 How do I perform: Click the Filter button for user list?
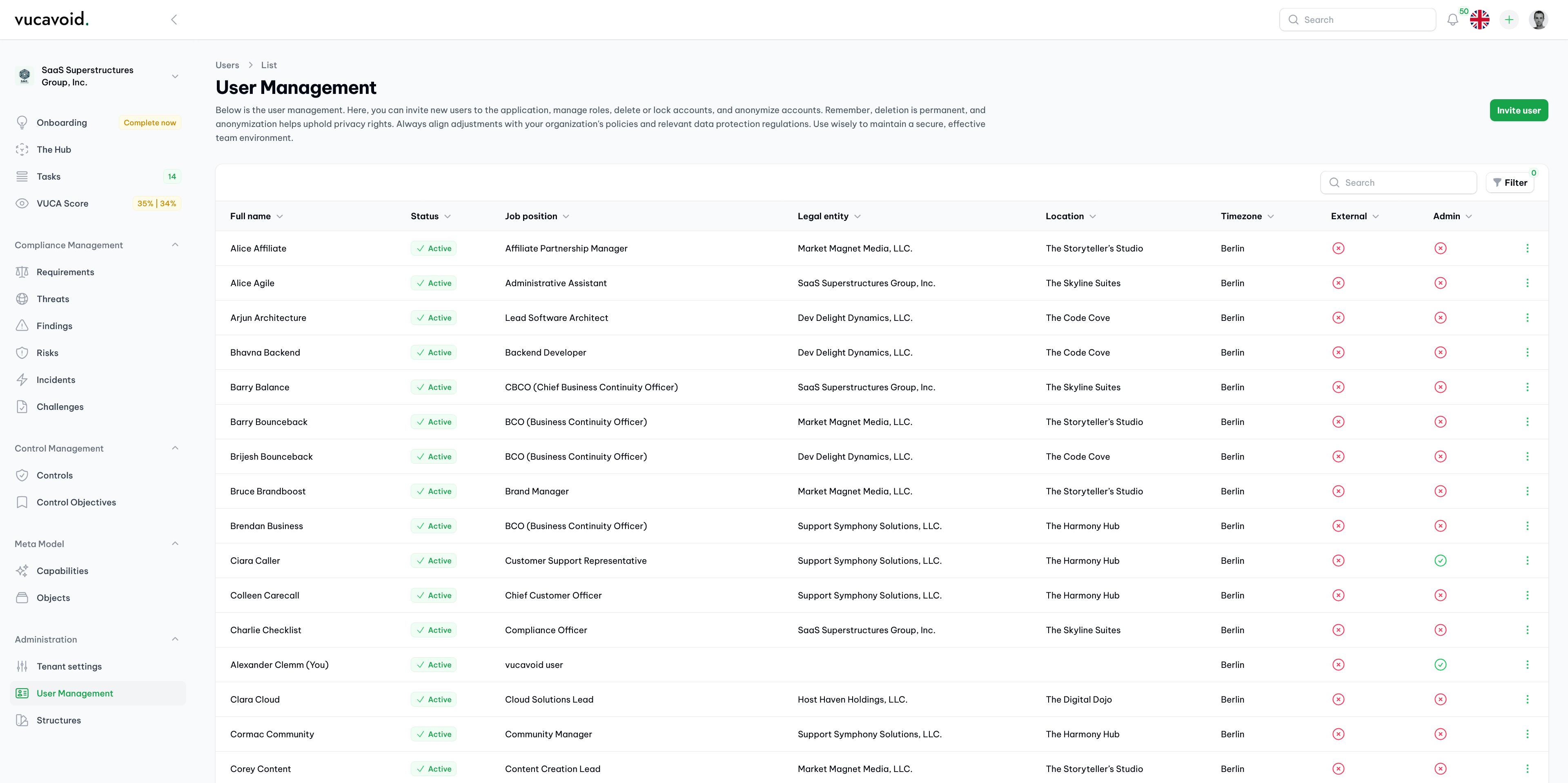1510,182
